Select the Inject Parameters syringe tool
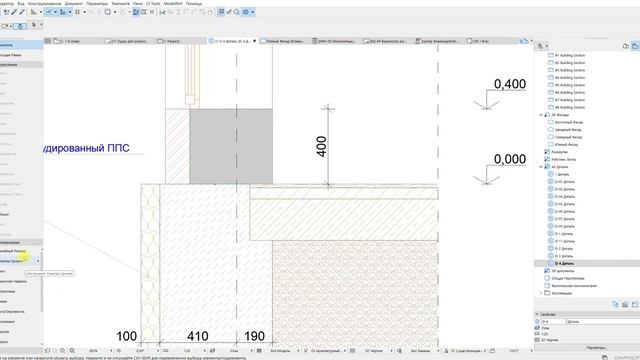Screen dimensions: 640x360 (x=22, y=12)
